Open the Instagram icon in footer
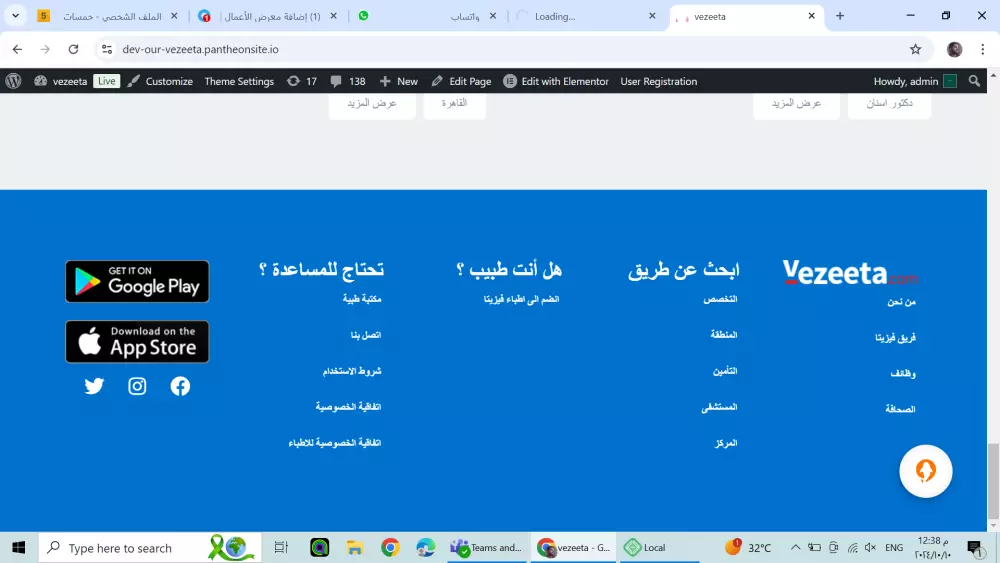The width and height of the screenshot is (1000, 563). pyautogui.click(x=137, y=386)
